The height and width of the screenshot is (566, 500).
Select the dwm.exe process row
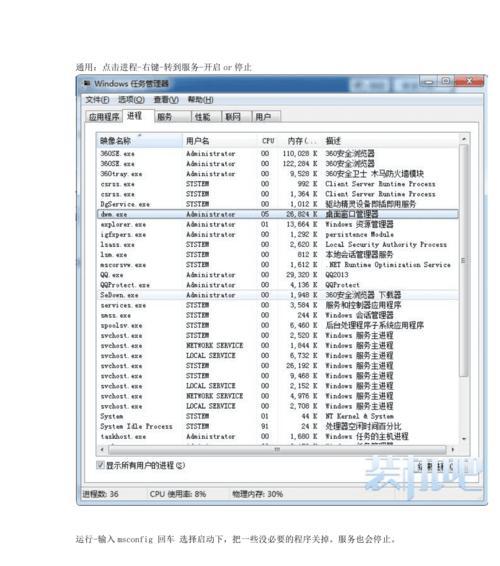pyautogui.click(x=278, y=214)
